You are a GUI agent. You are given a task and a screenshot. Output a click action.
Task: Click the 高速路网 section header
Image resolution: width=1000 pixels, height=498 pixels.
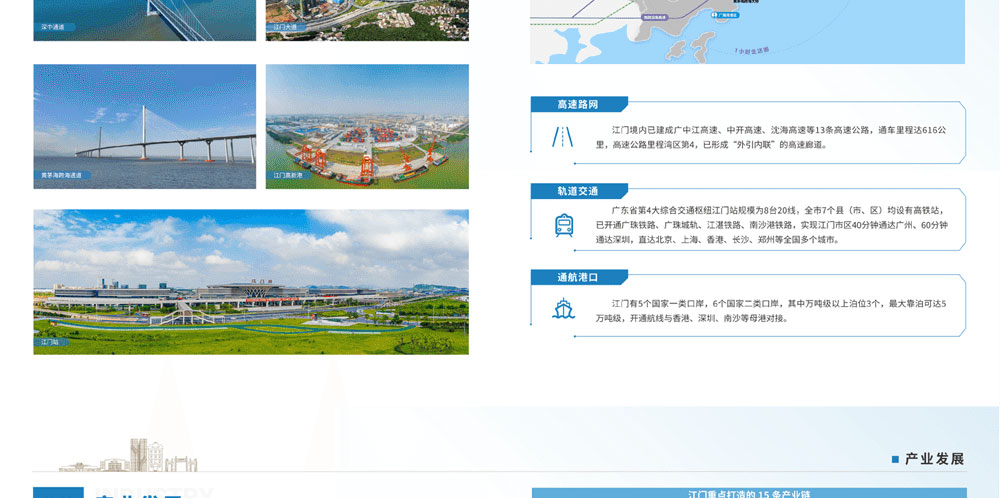click(578, 105)
